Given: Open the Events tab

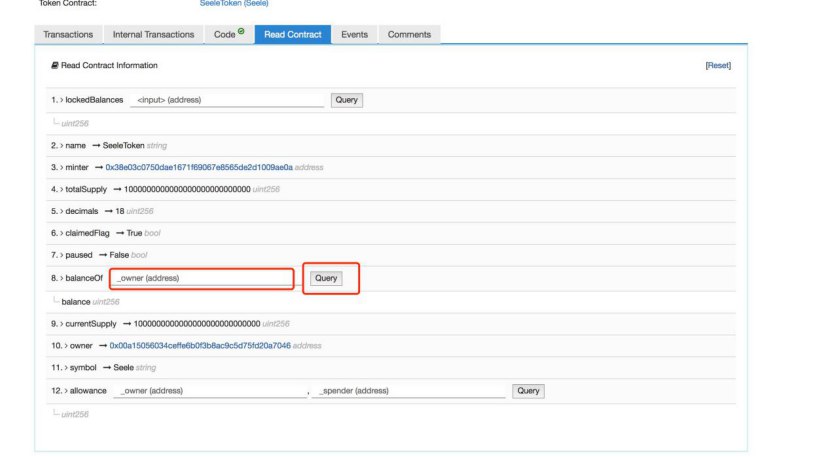Looking at the screenshot, I should coord(354,34).
